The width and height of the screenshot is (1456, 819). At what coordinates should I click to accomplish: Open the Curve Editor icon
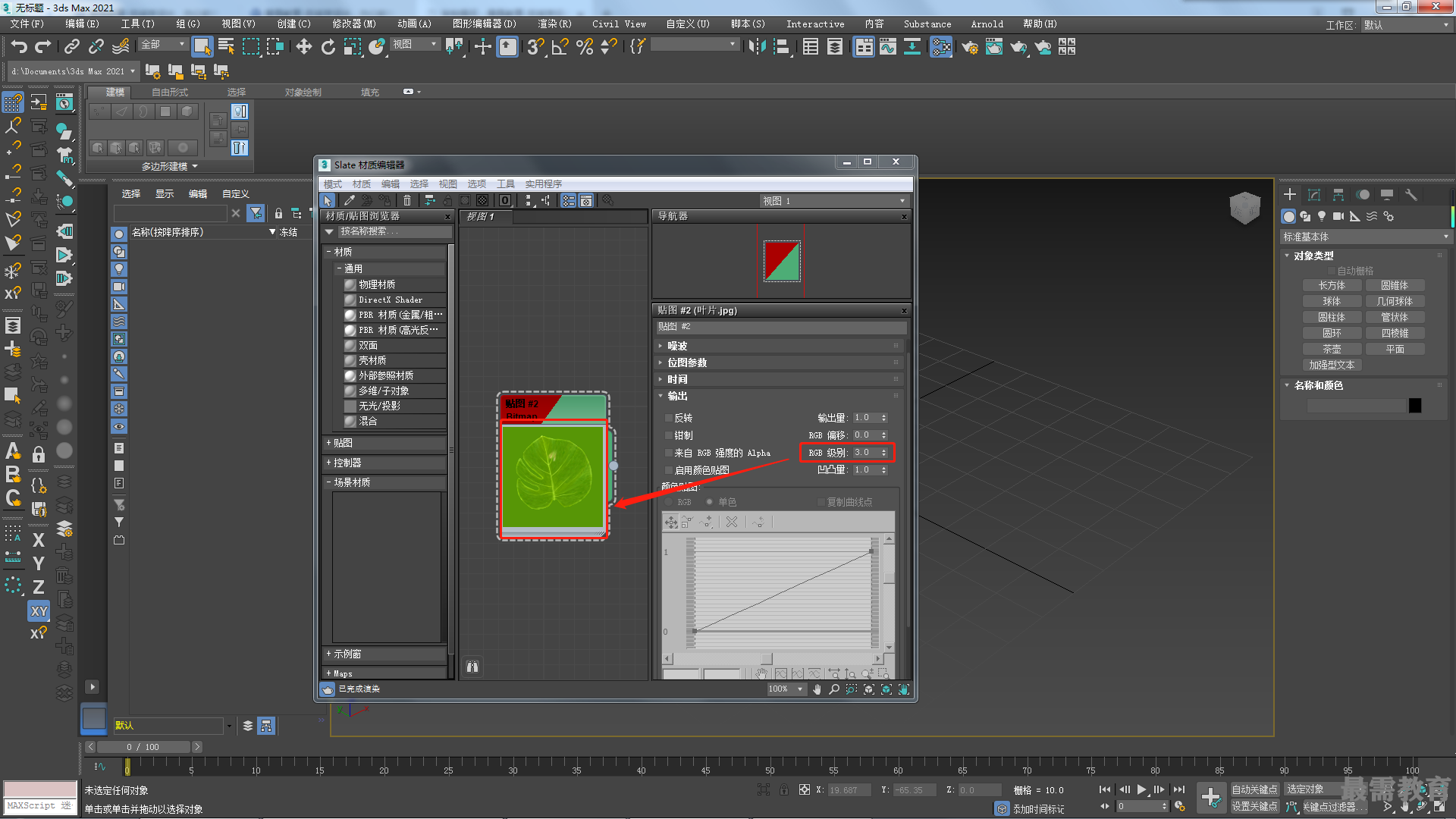pos(888,47)
